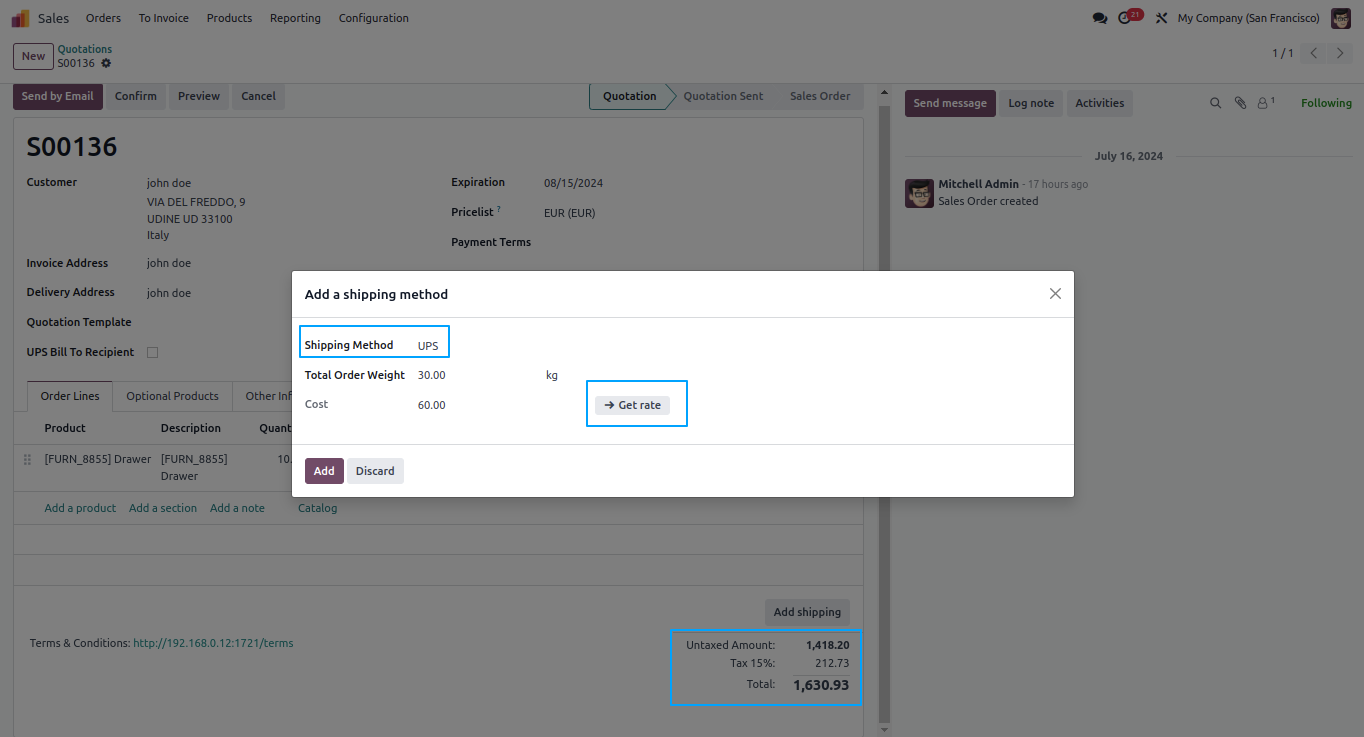Click Add in the shipping method dialog
This screenshot has height=737, width=1364.
click(324, 471)
